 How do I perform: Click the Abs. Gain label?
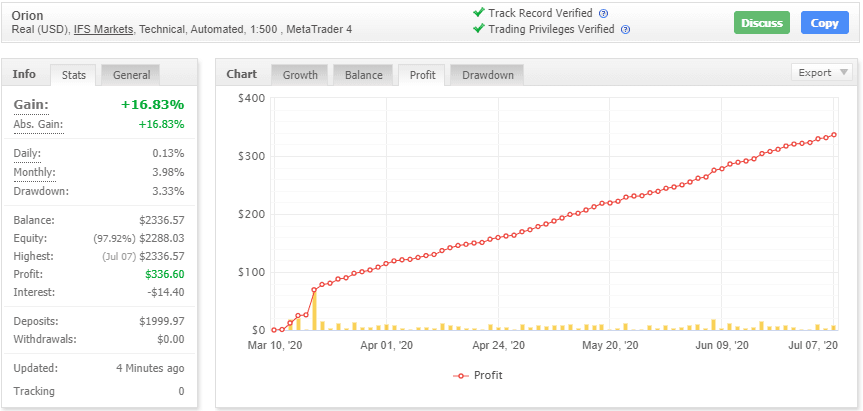pyautogui.click(x=38, y=124)
